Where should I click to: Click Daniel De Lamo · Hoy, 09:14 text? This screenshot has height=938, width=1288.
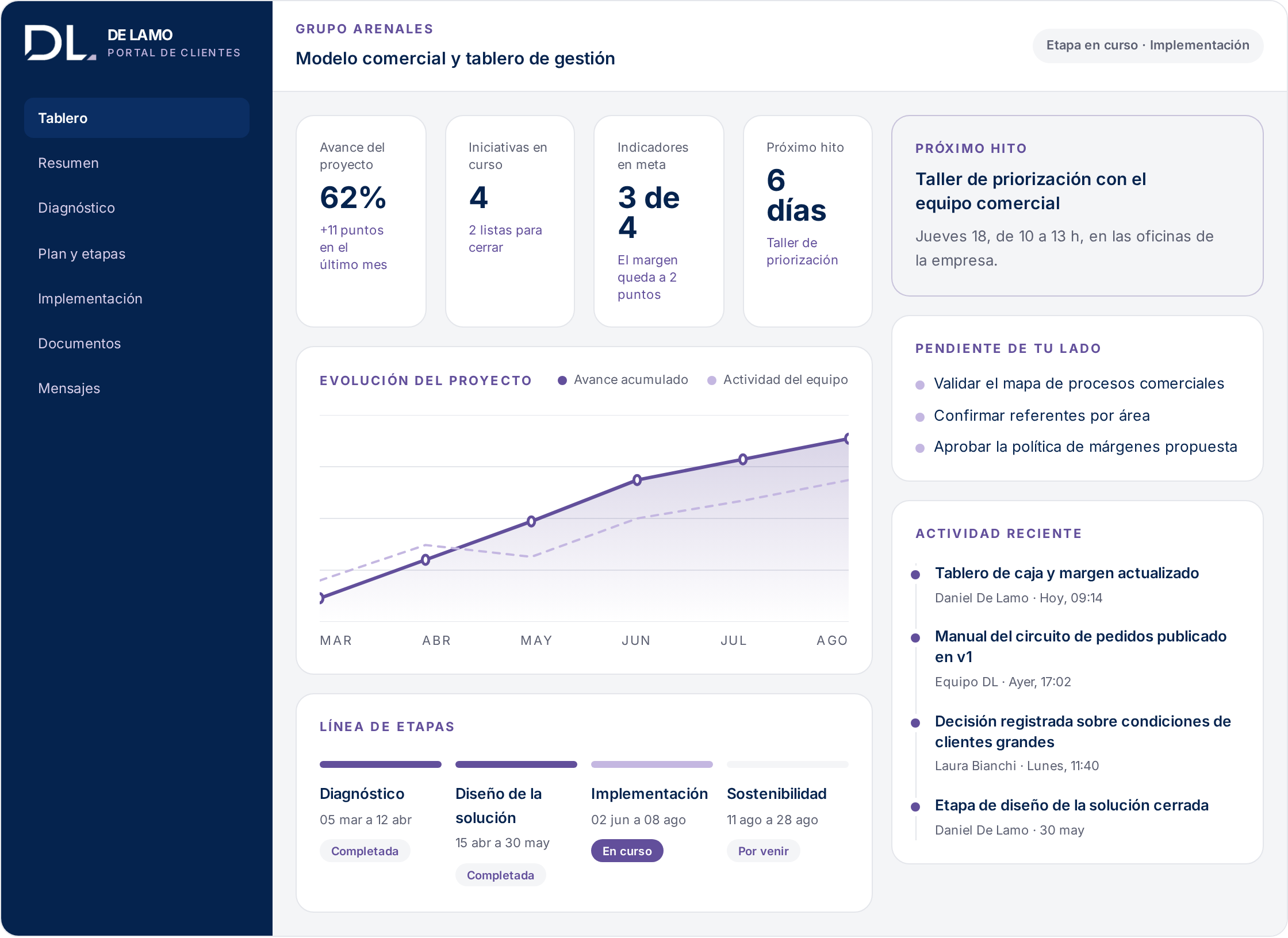click(1018, 598)
